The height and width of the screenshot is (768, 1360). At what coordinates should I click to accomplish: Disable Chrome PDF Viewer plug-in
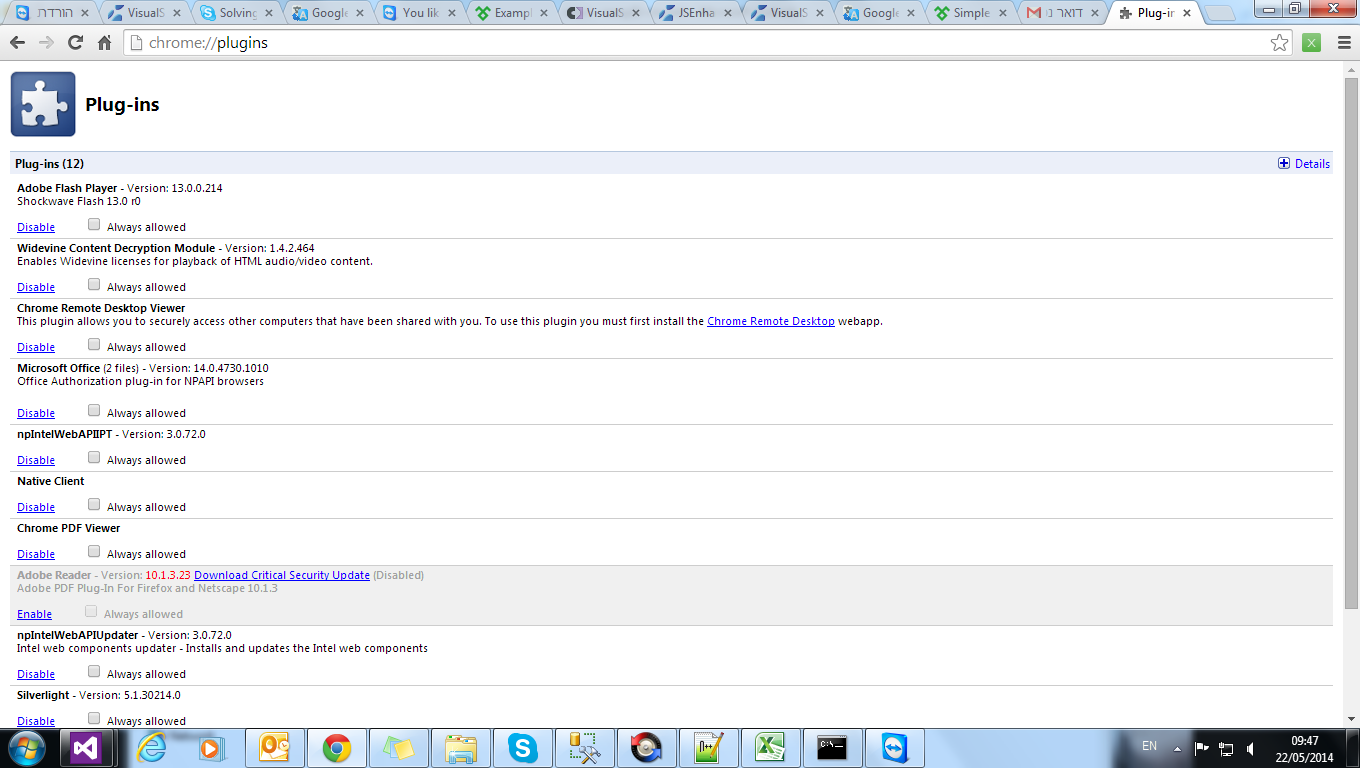(x=36, y=554)
